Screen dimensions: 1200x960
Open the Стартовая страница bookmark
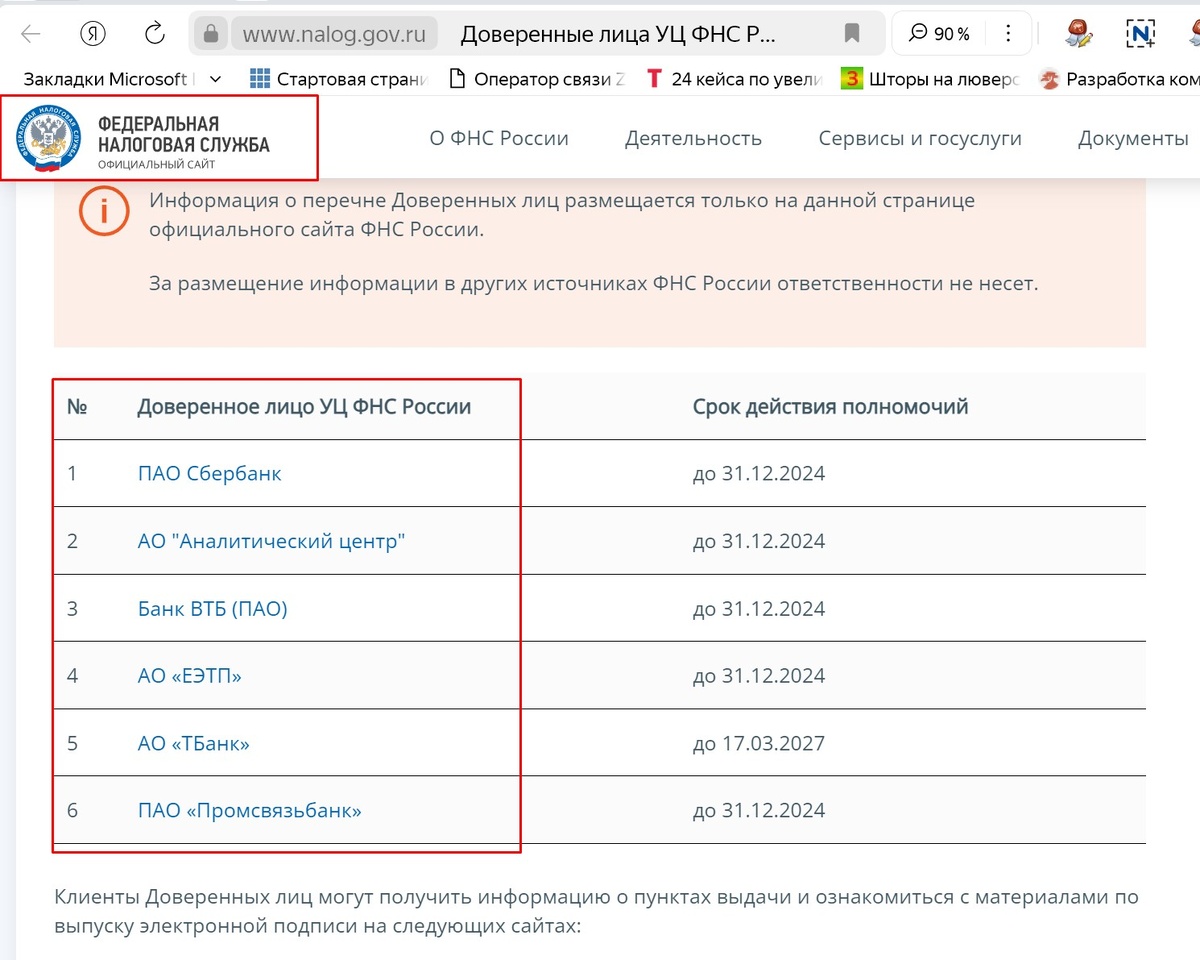tap(338, 79)
